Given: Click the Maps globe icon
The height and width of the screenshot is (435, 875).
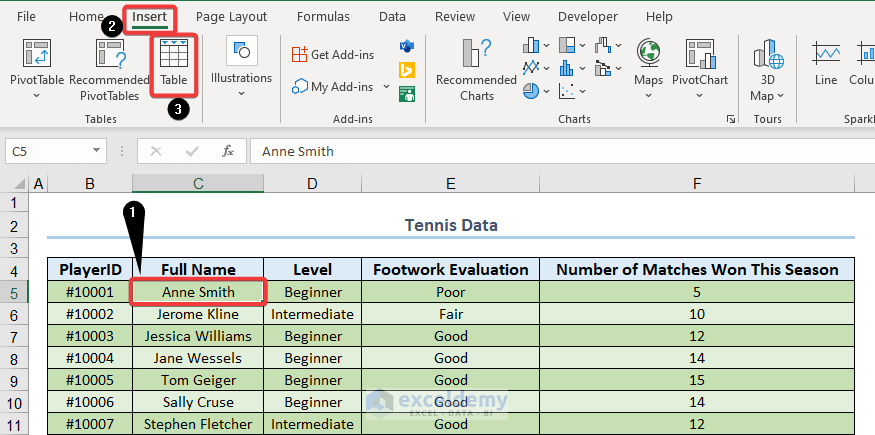Looking at the screenshot, I should click(648, 53).
